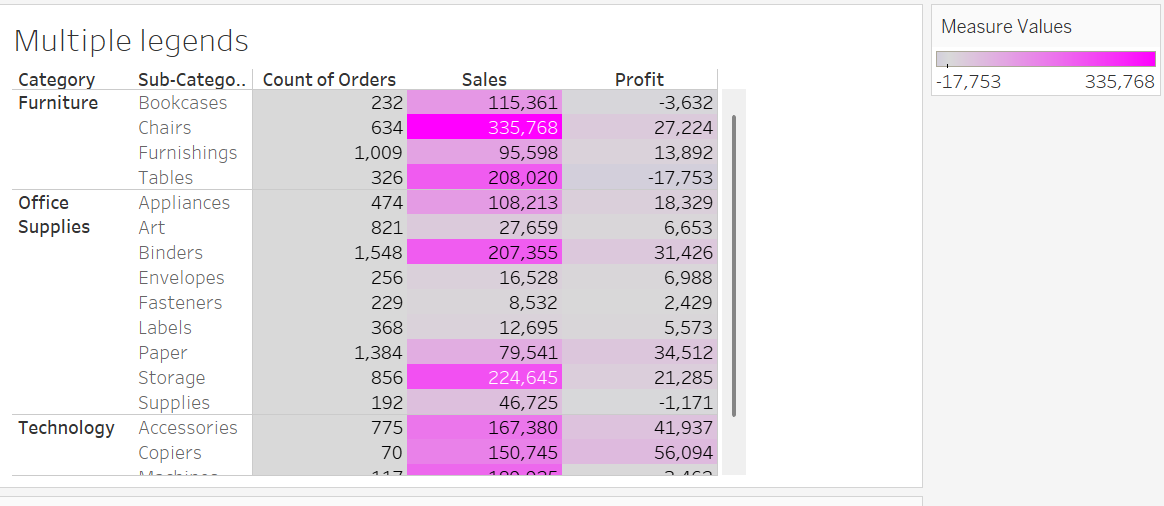Click the Storage sales cell 224,645

(x=485, y=378)
